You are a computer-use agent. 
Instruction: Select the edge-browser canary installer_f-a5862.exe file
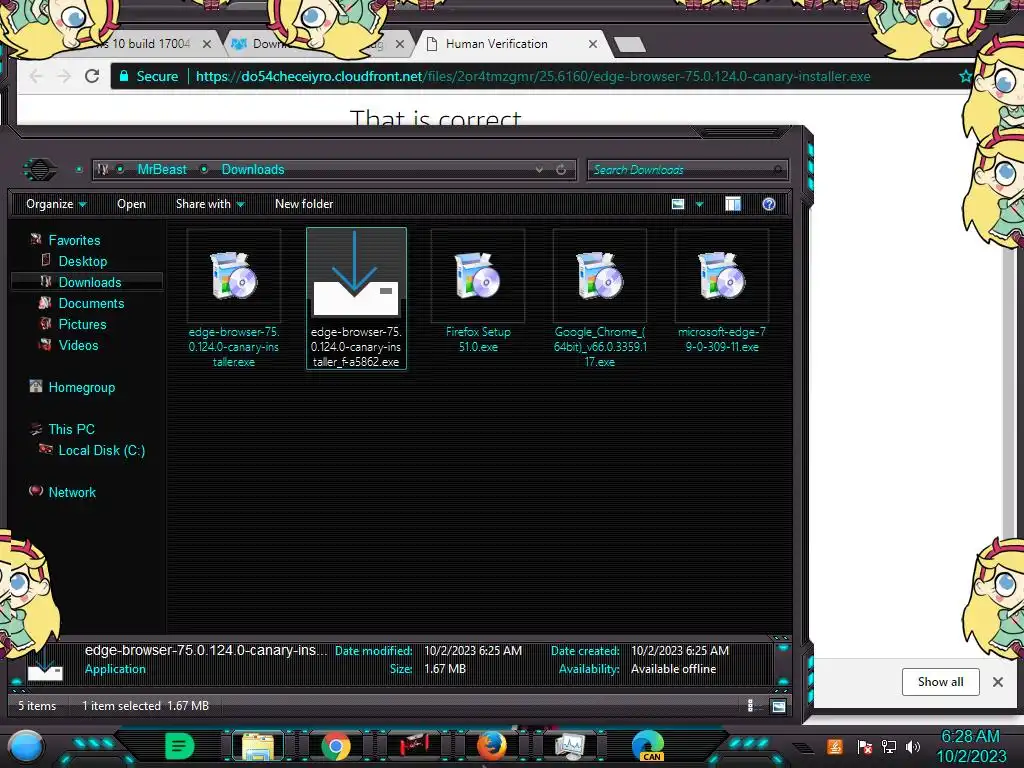pos(356,298)
